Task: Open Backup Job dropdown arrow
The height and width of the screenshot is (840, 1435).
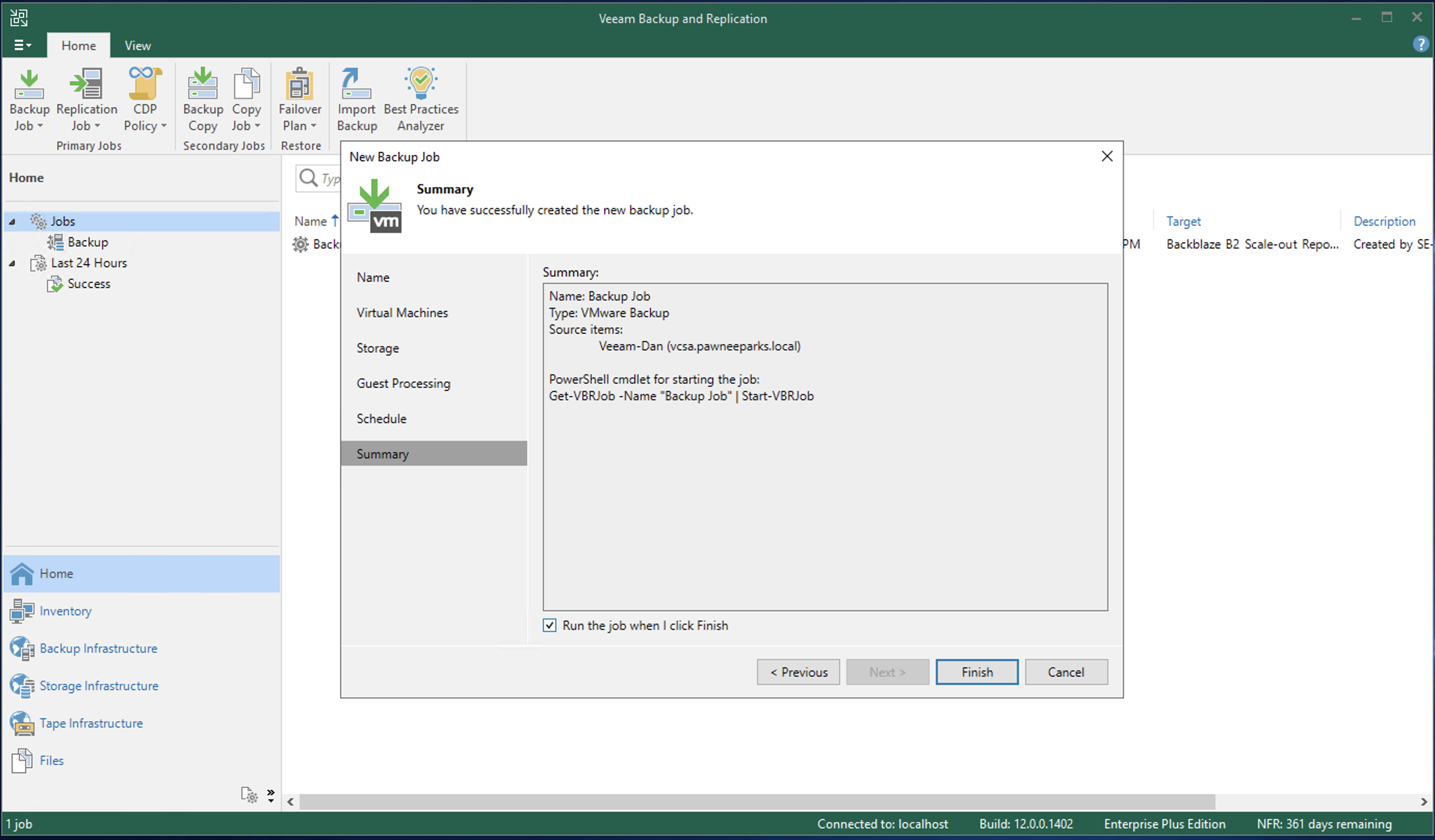Action: (41, 126)
